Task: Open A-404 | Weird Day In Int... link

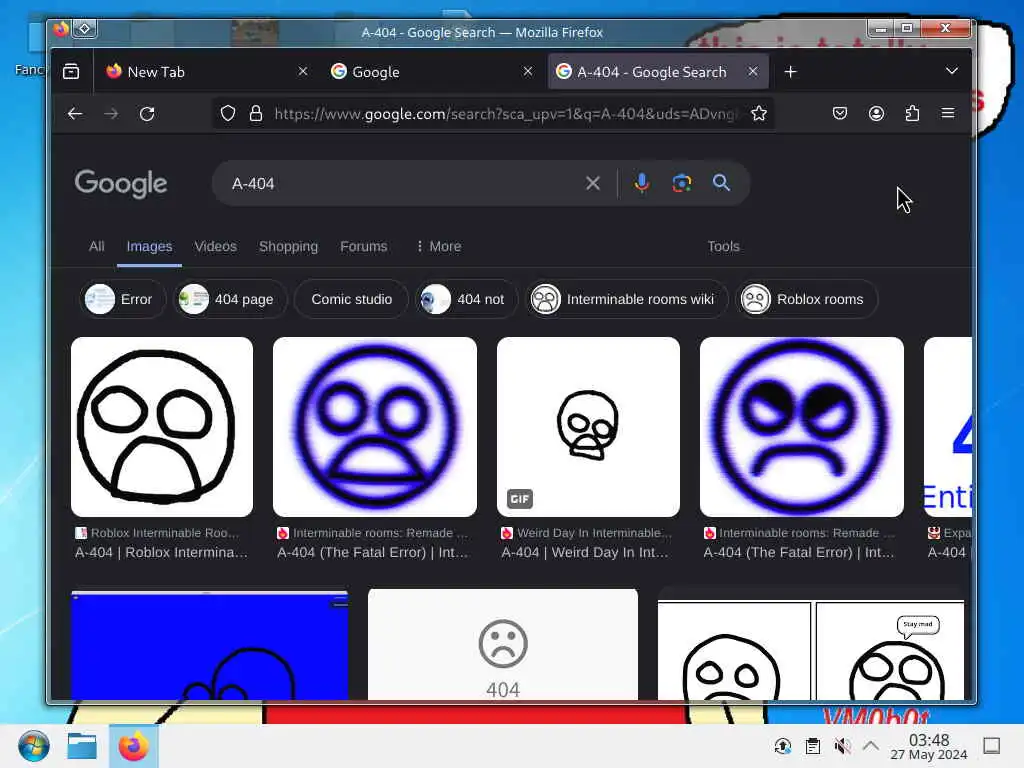Action: tap(585, 552)
